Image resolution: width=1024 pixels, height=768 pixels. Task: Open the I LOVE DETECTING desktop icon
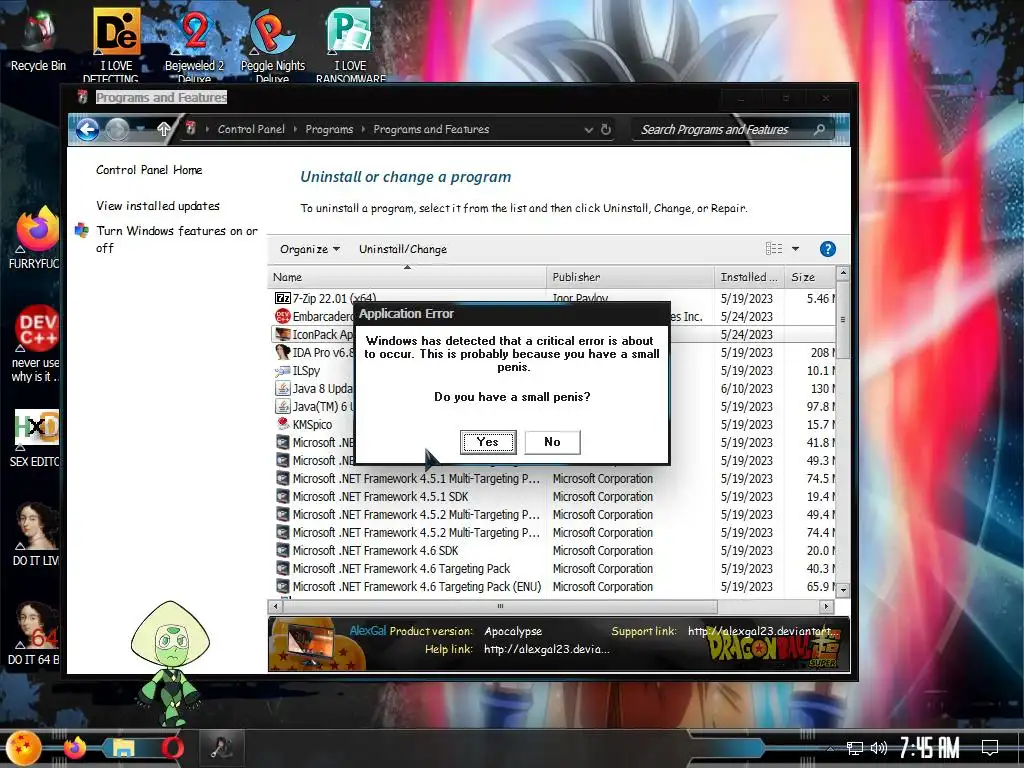pos(116,44)
